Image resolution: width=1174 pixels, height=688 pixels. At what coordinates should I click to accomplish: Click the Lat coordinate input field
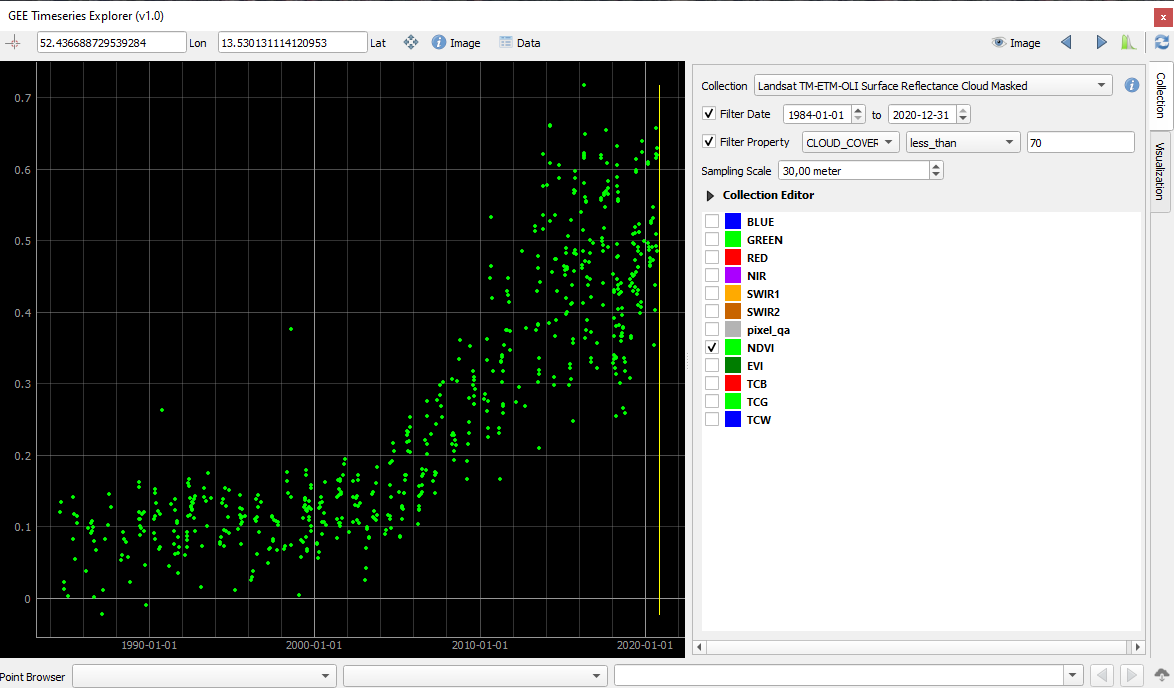click(x=292, y=43)
